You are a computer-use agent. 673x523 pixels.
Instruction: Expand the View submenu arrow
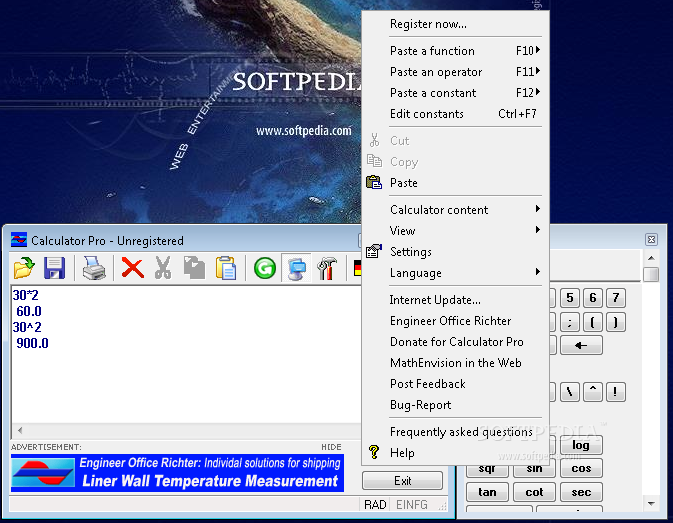point(537,230)
